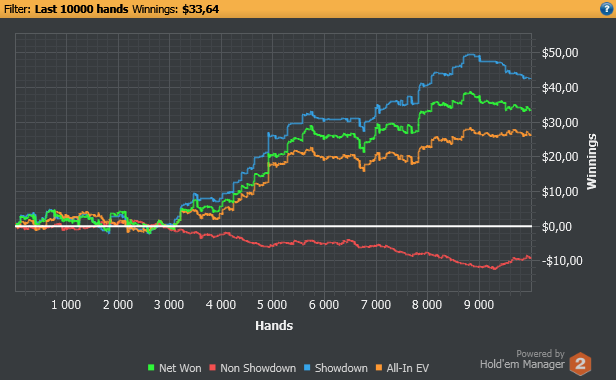
Task: Click the green Net Won legend swatch
Action: click(x=151, y=368)
